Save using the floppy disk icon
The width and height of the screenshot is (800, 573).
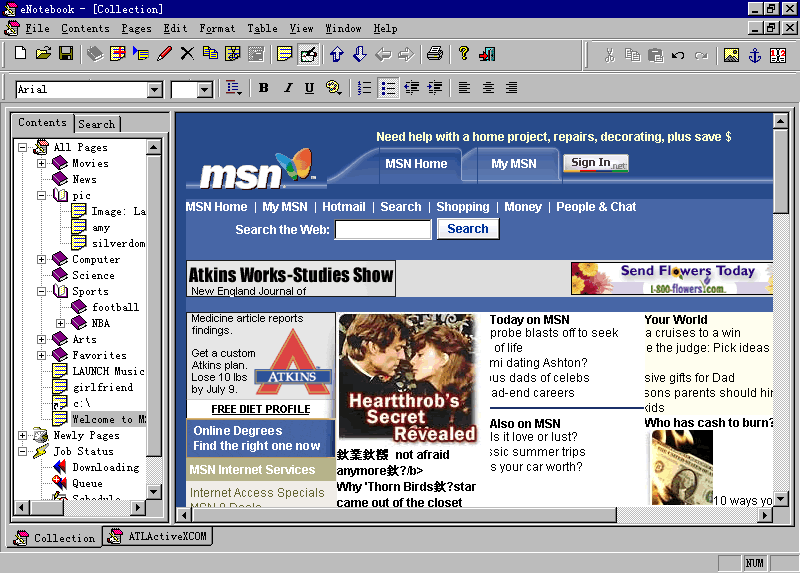(x=66, y=53)
